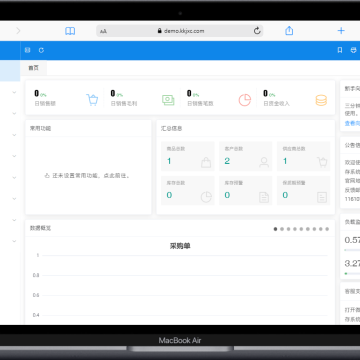
Task: Open the 库存预警 summary card
Action: (x=246, y=190)
